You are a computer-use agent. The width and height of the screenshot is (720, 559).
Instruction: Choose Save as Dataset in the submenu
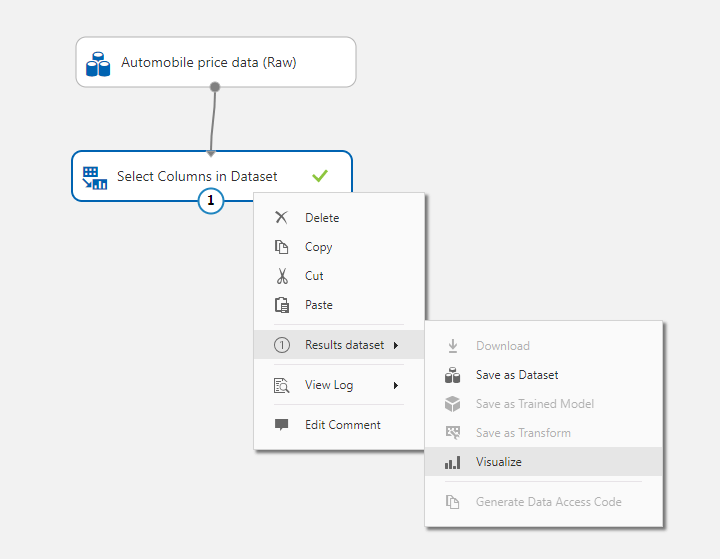click(x=544, y=375)
